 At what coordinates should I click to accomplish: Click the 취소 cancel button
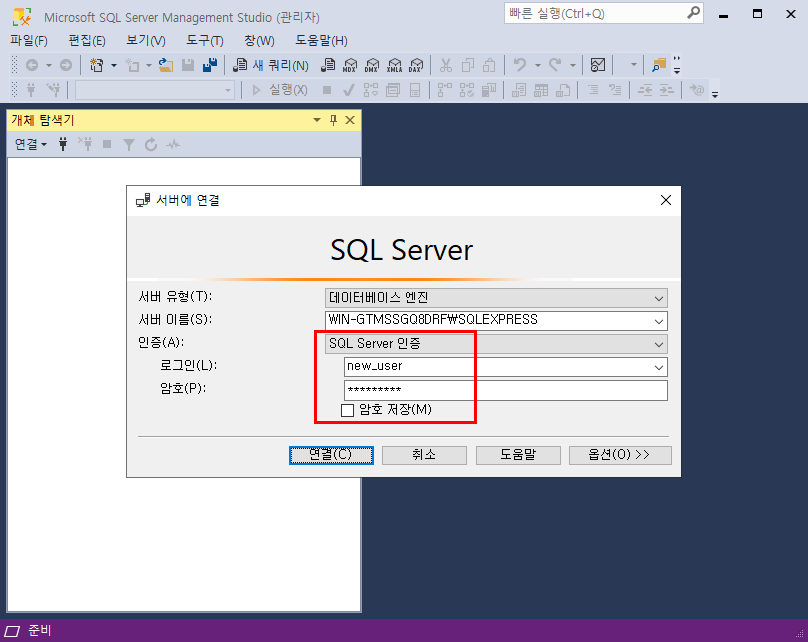[424, 455]
